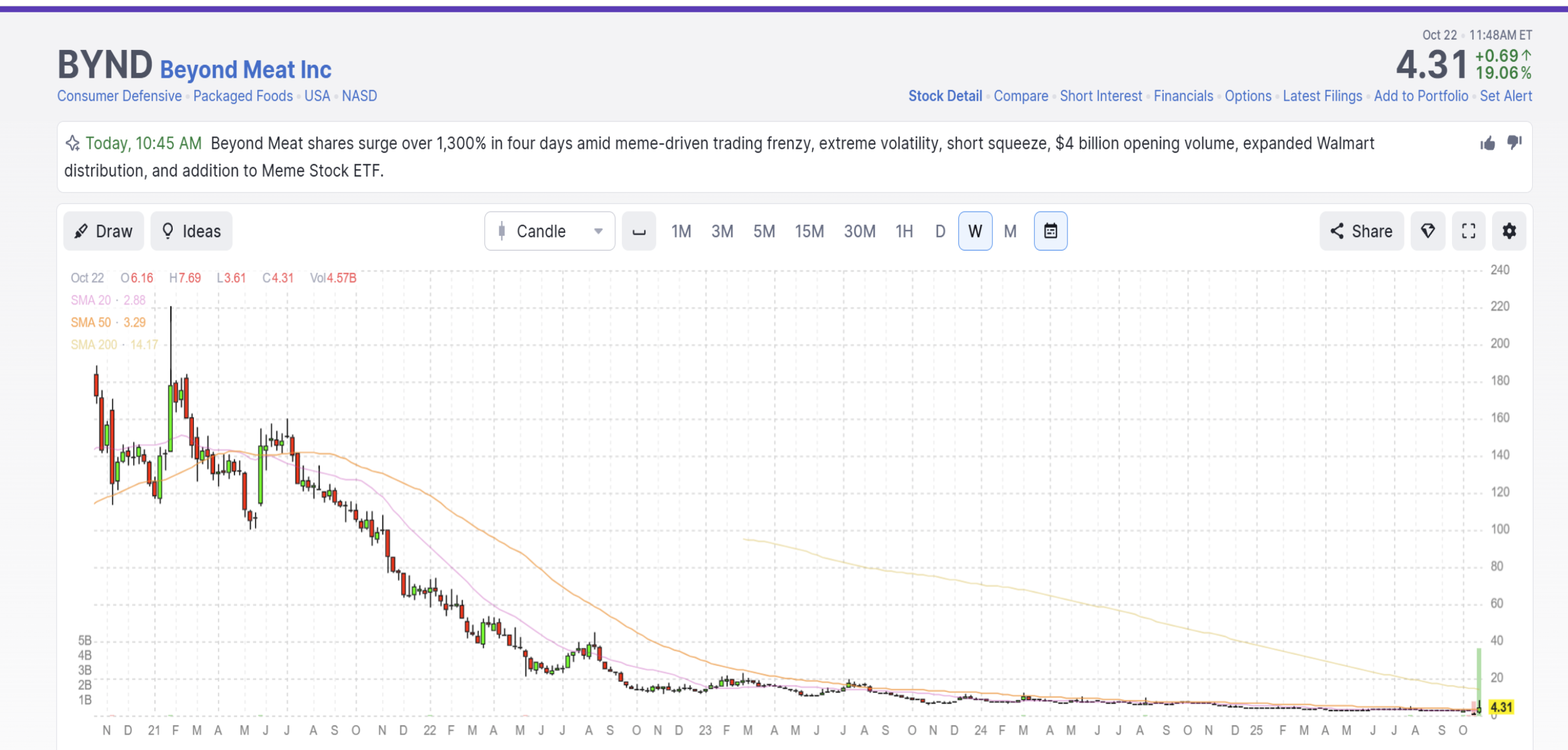Click the yellow 4.31 price label
The height and width of the screenshot is (750, 1568).
point(1501,707)
